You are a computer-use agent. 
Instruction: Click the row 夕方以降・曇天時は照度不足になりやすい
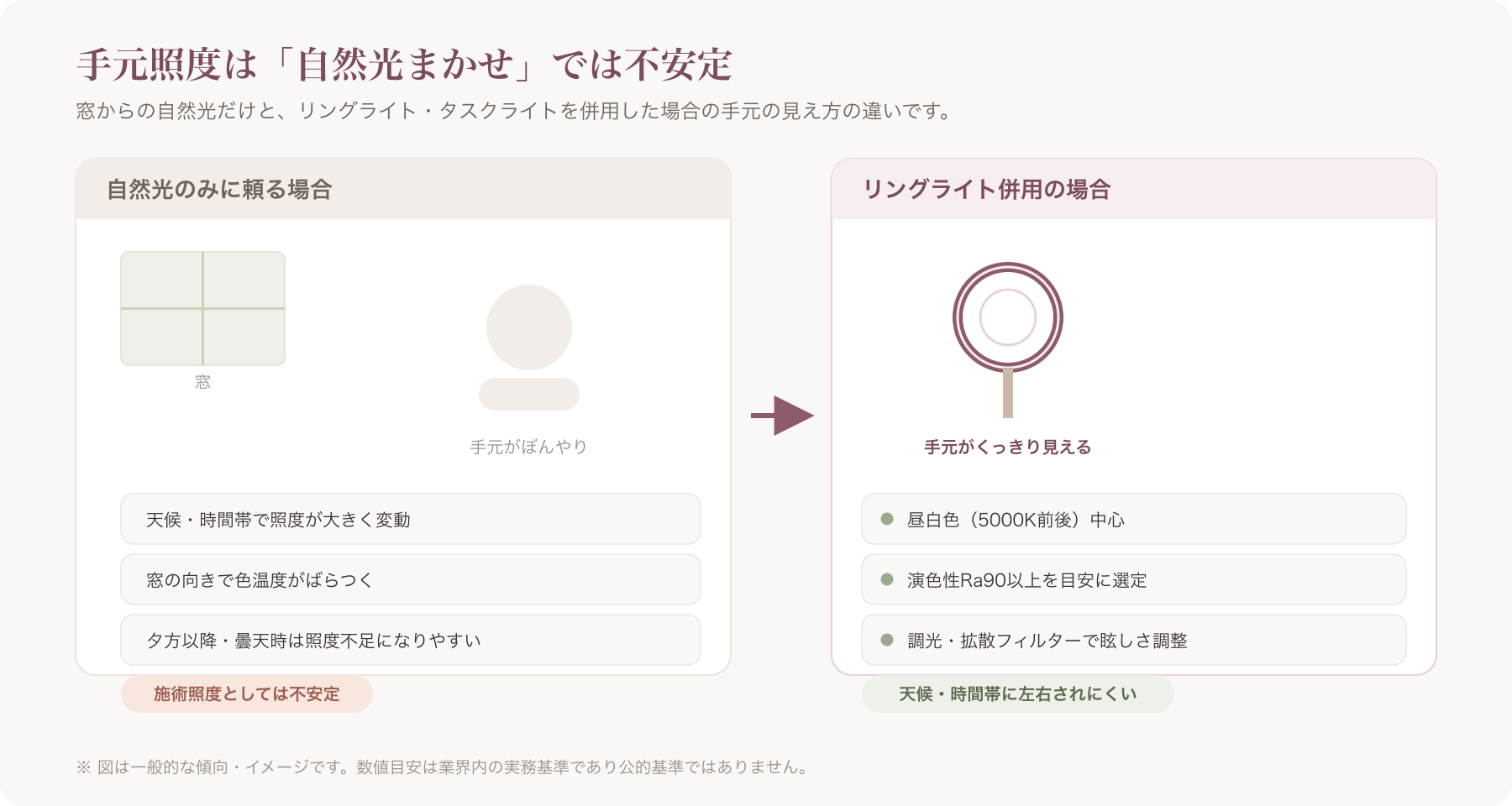(x=411, y=640)
